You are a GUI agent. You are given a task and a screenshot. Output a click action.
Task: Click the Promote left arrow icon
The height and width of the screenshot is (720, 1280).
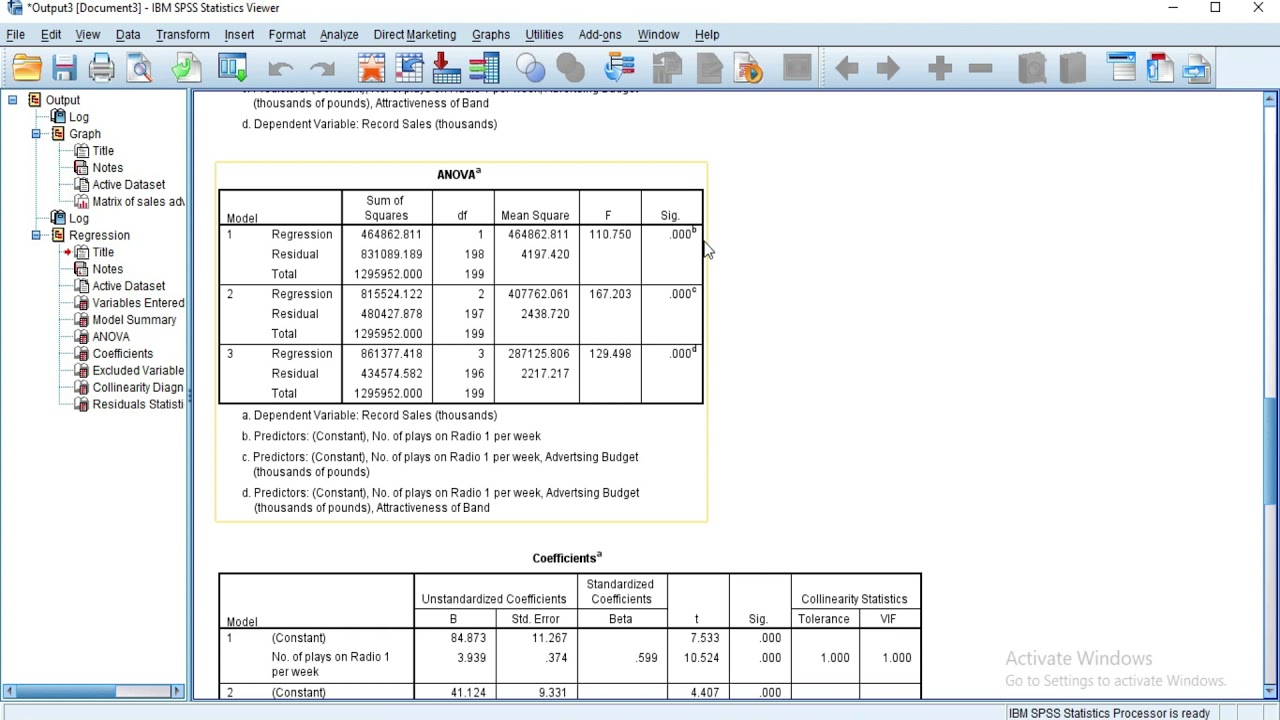coord(847,68)
